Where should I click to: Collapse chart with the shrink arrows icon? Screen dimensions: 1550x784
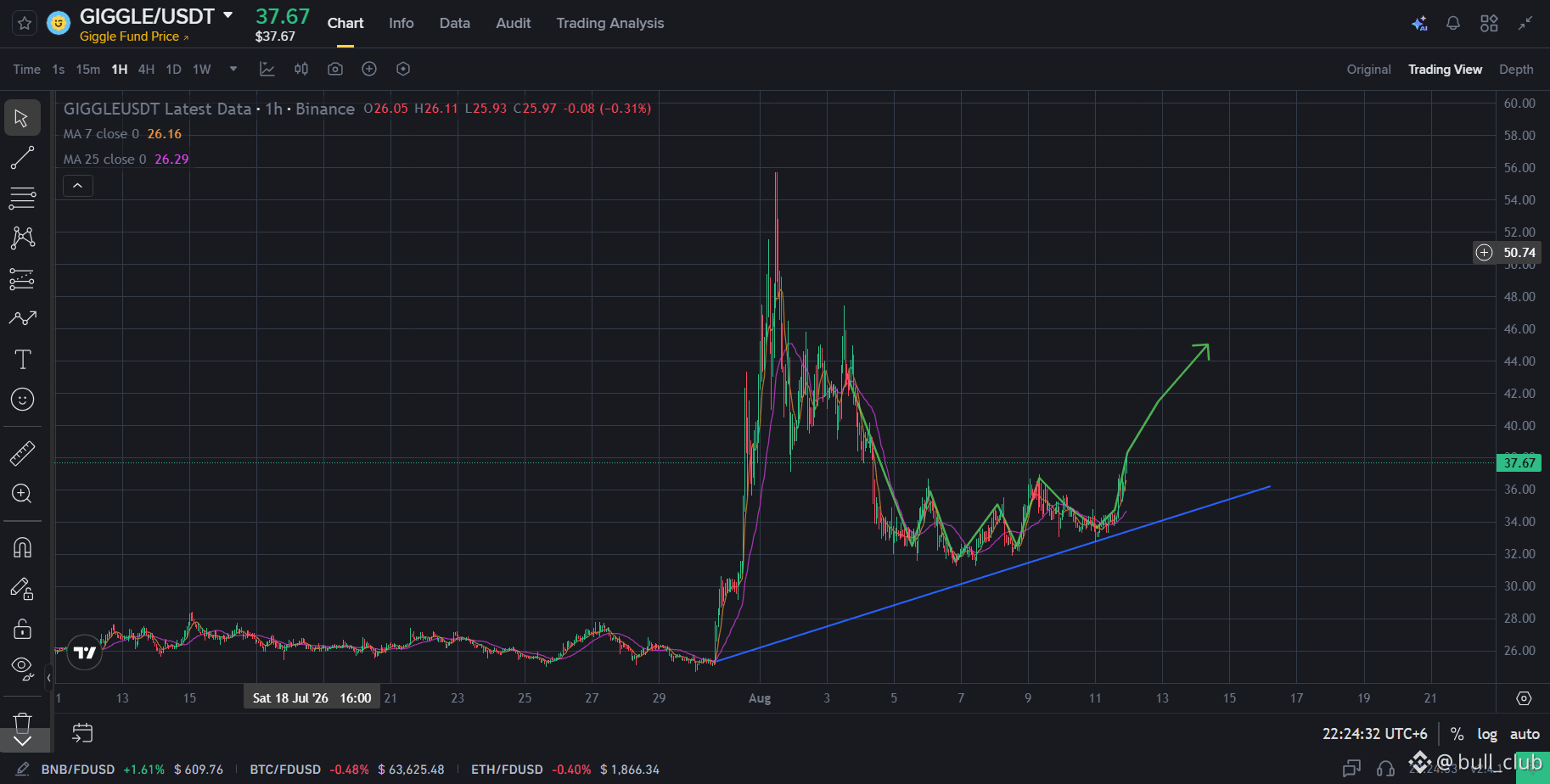(x=1525, y=24)
